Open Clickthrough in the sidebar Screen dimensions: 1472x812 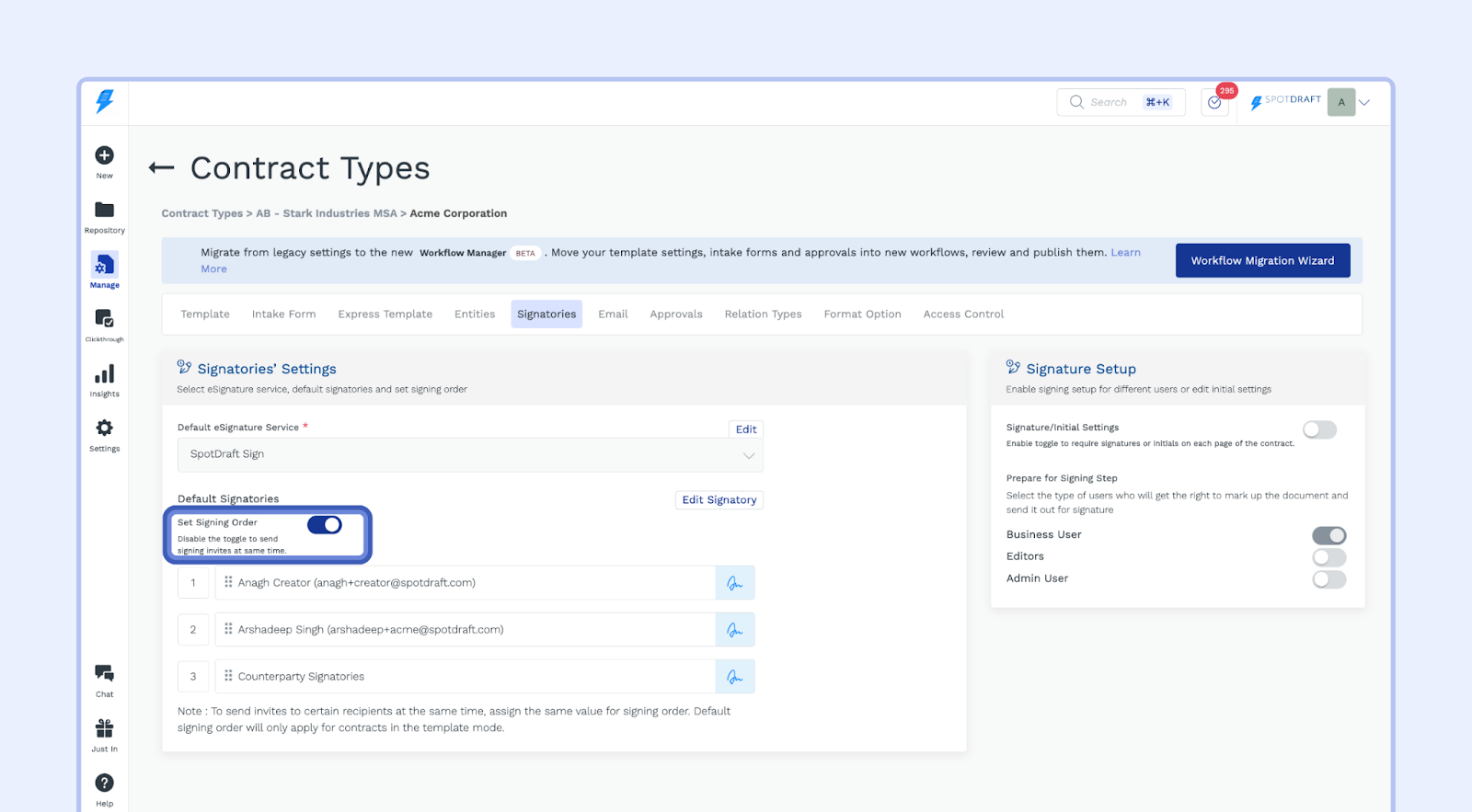point(105,319)
